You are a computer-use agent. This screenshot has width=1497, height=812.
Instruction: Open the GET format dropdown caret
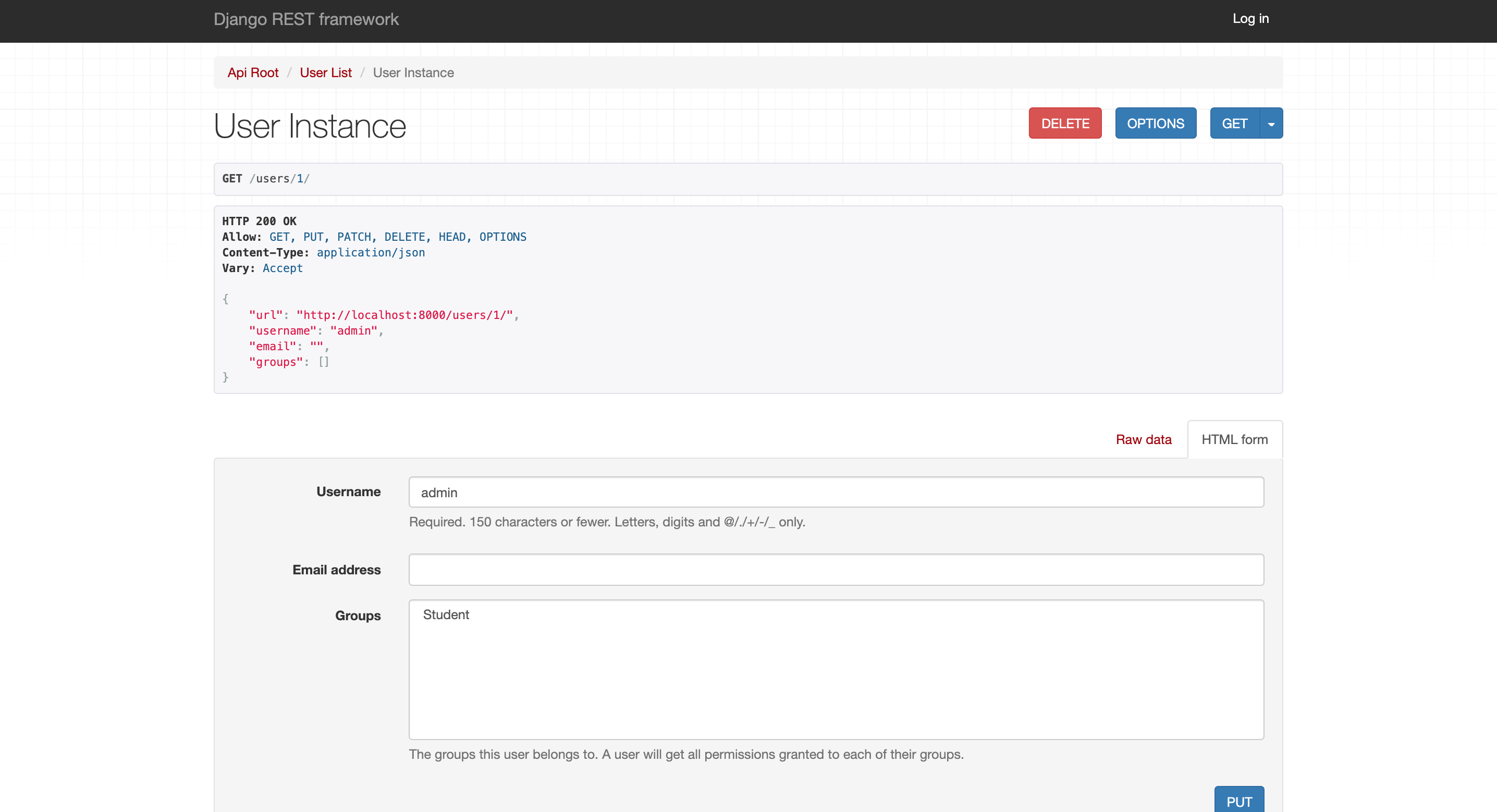[x=1271, y=123]
